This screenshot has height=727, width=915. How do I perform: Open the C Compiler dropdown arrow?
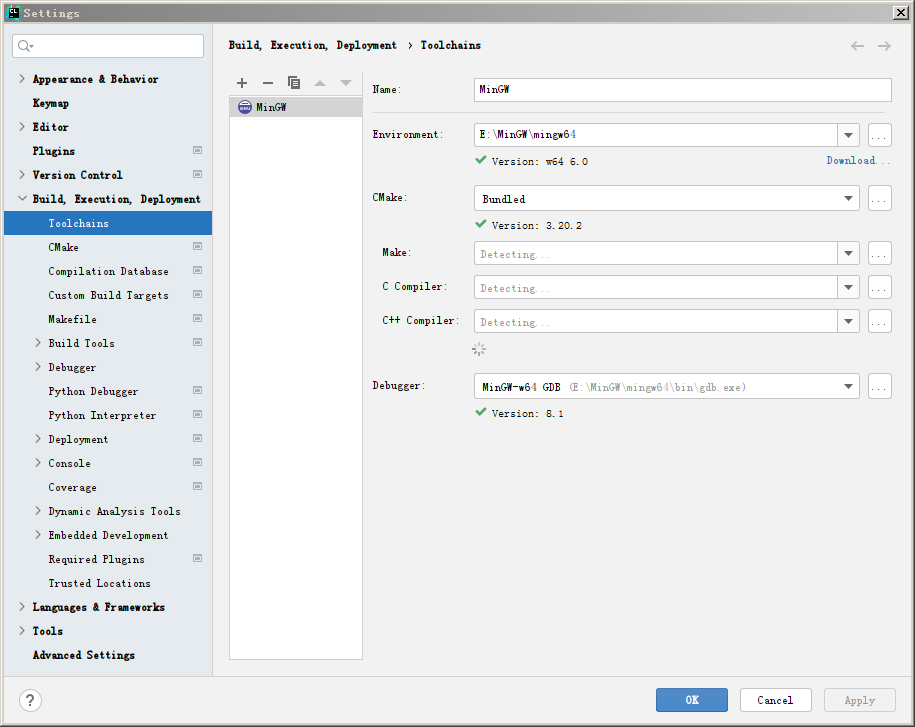tap(848, 287)
